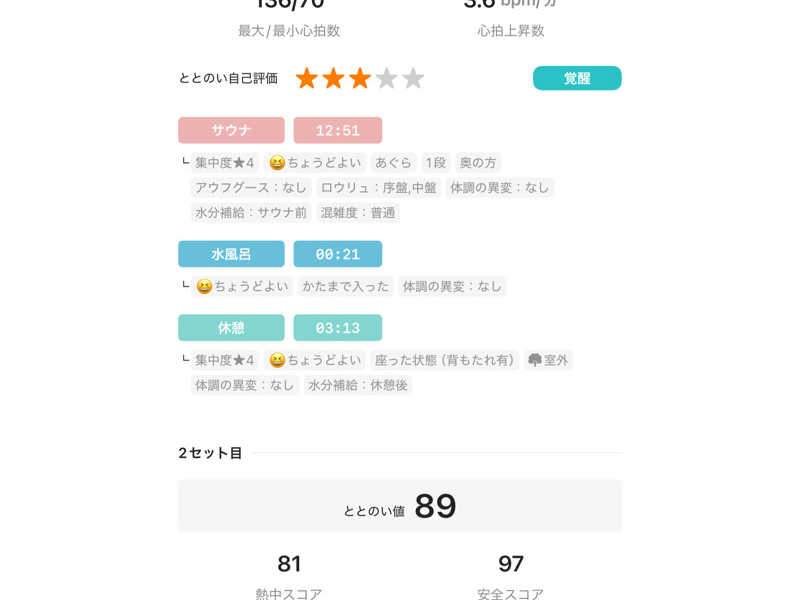800x600 pixels.
Task: Click the blue 水風呂 section label
Action: pyautogui.click(x=231, y=254)
